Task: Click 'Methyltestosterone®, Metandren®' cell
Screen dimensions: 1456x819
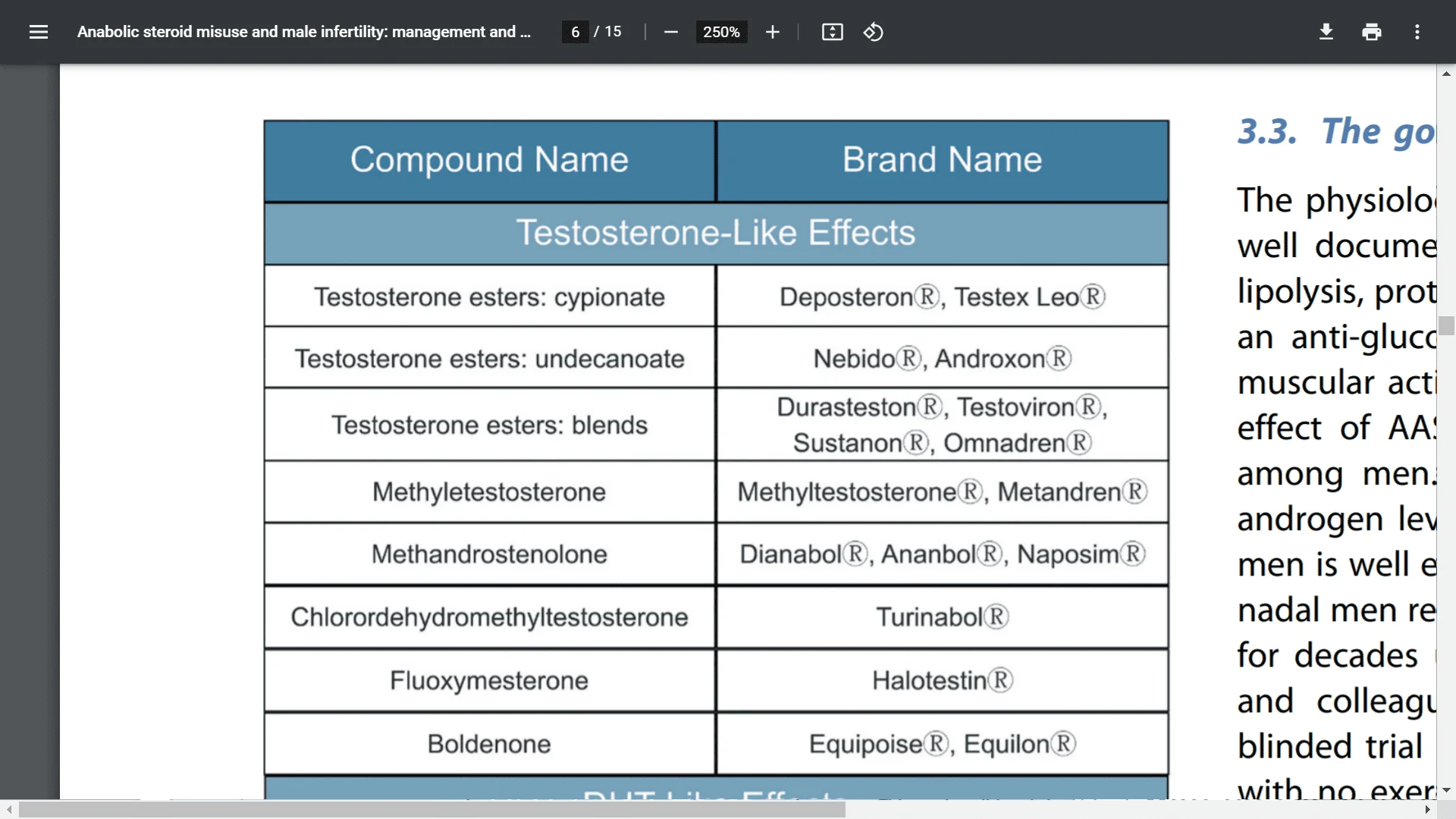Action: click(x=942, y=492)
